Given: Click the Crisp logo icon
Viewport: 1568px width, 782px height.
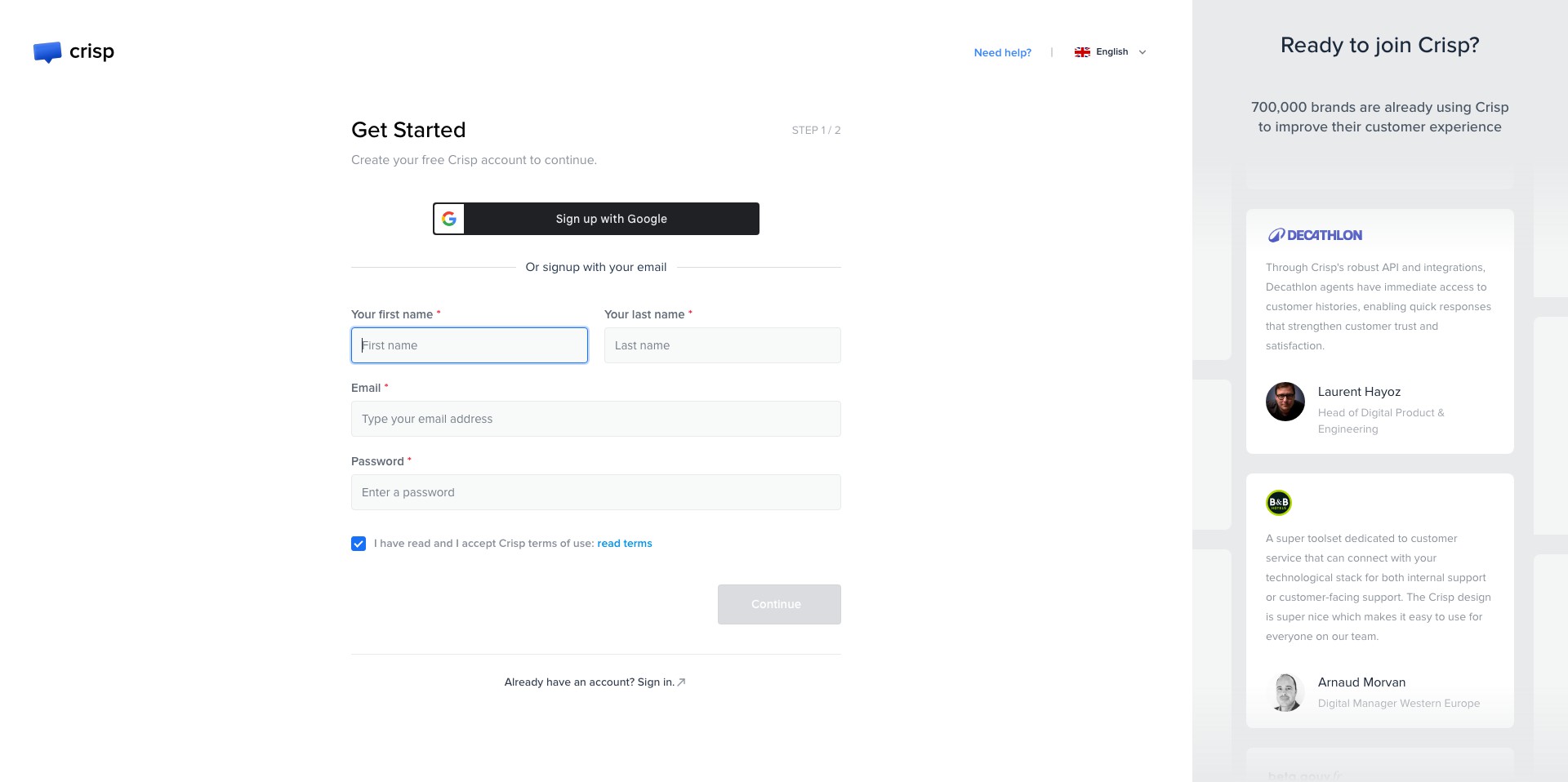Looking at the screenshot, I should (x=47, y=52).
